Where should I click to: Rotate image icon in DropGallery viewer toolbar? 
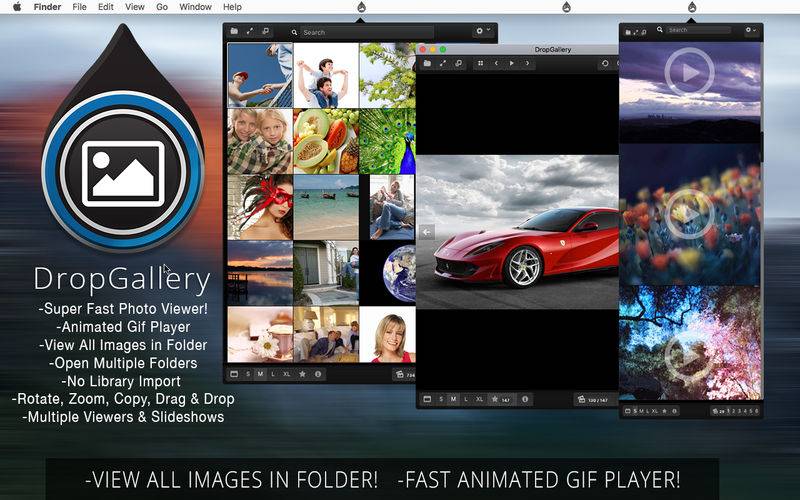pos(605,63)
